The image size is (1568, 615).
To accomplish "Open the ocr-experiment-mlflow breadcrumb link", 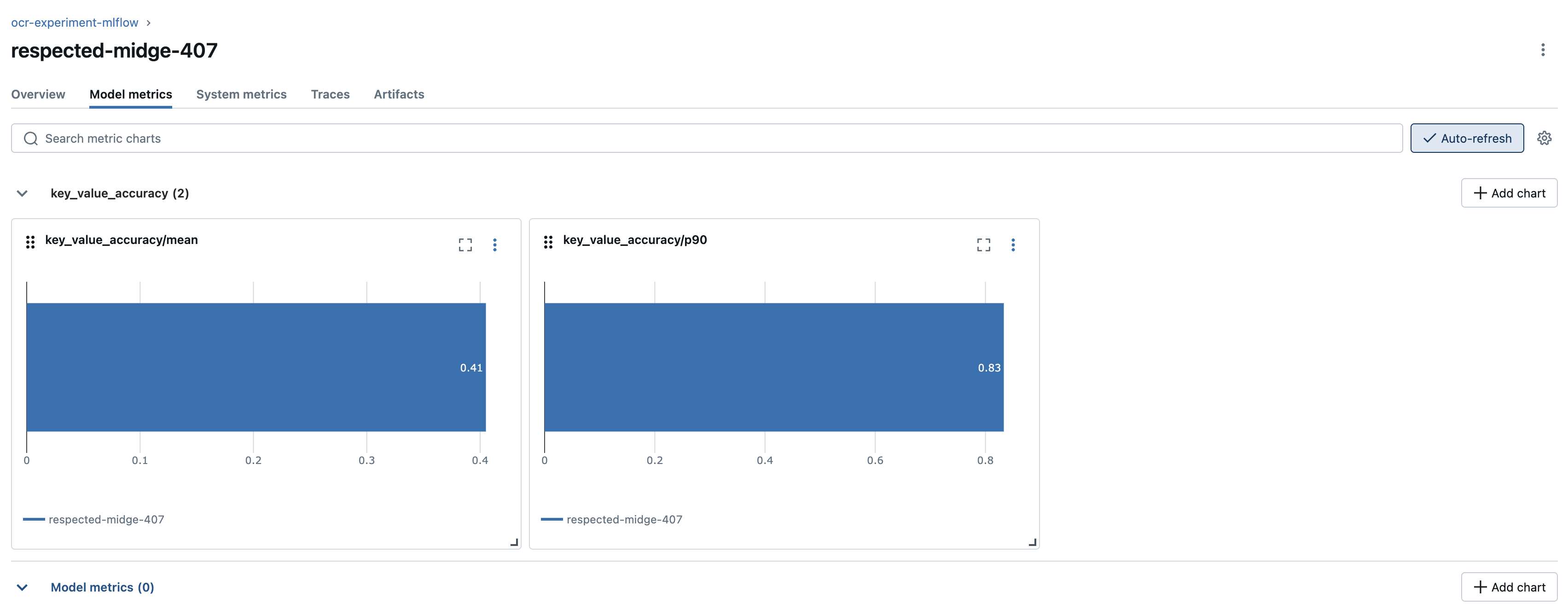I will coord(74,22).
